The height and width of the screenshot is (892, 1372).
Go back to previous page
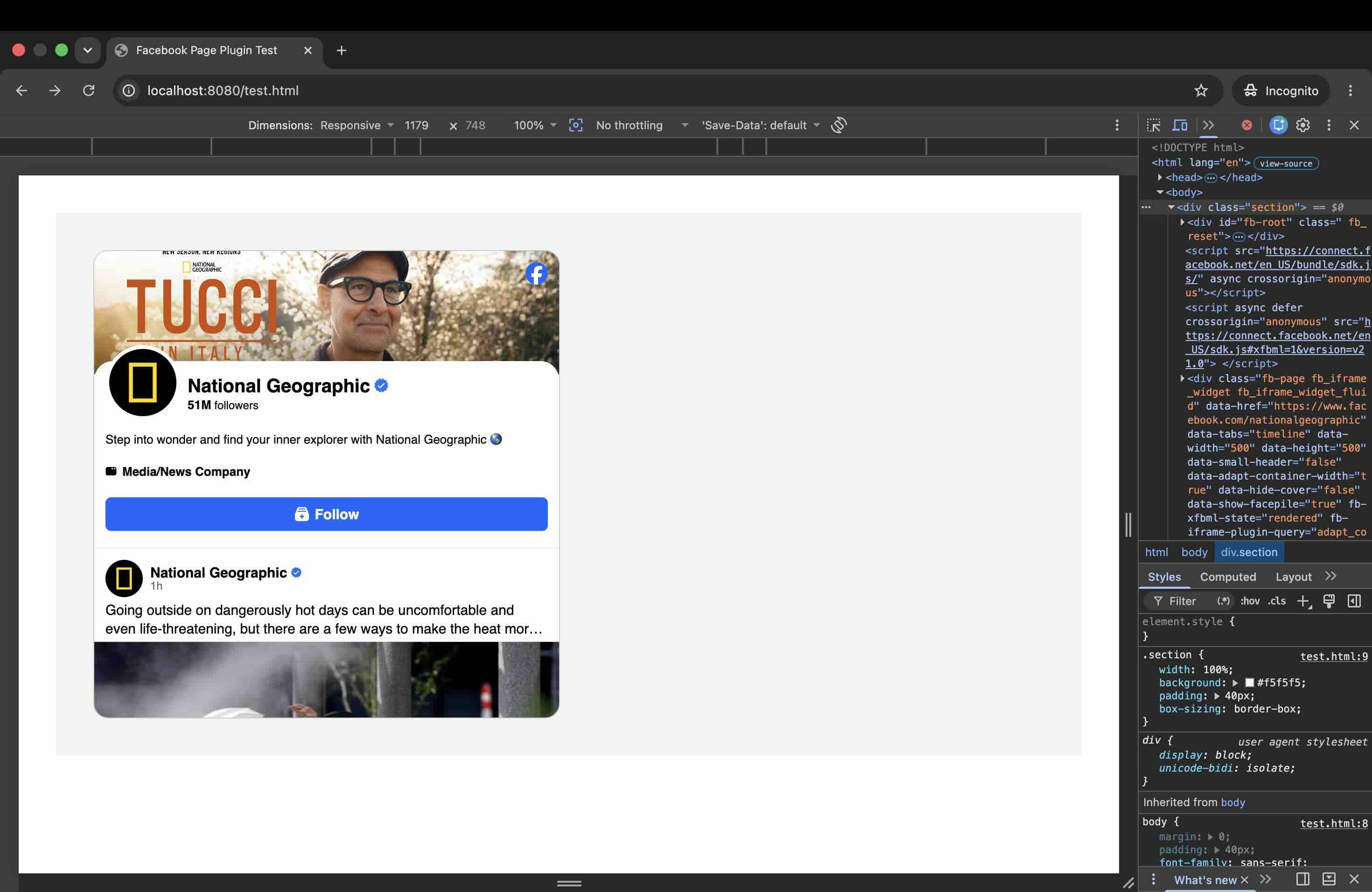pos(21,91)
